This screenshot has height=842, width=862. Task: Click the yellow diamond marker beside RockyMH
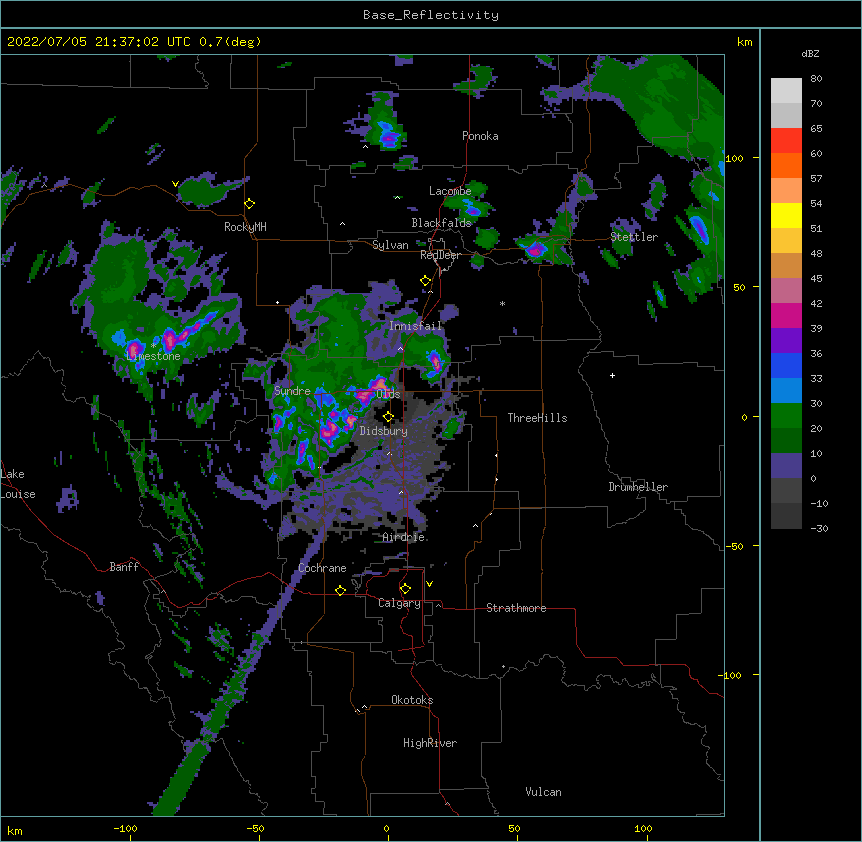tap(250, 204)
